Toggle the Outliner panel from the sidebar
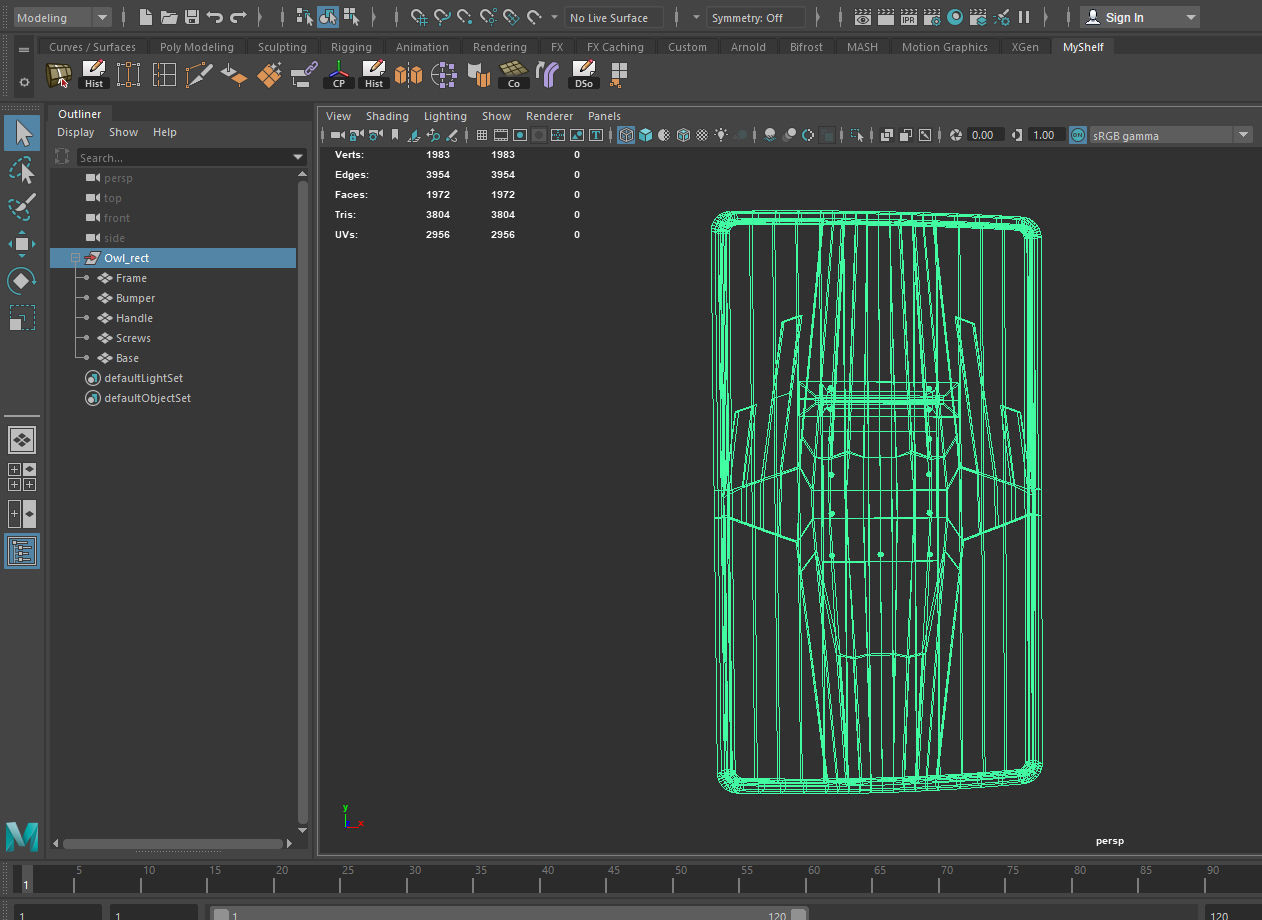Screen dimensions: 1262x920 pyautogui.click(x=22, y=551)
